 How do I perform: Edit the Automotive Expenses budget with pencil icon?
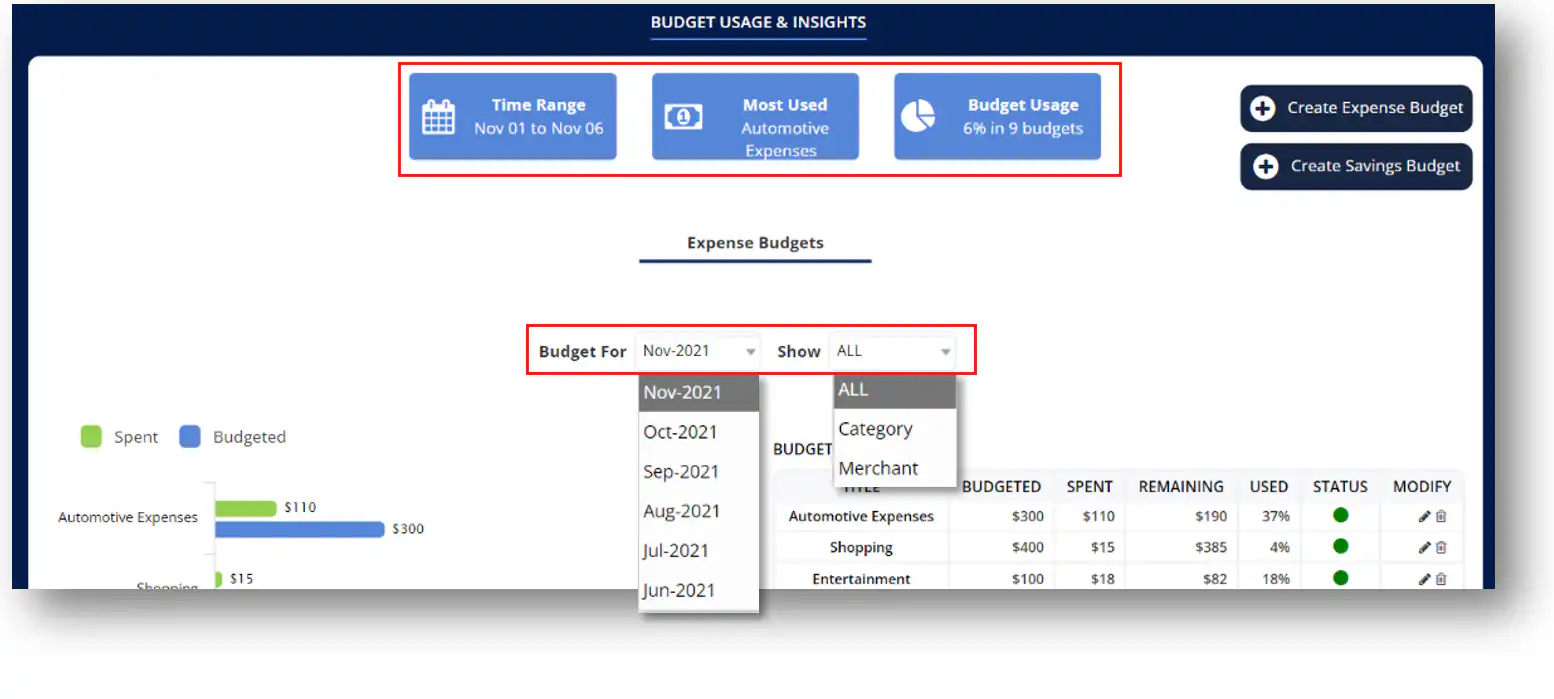coord(1424,517)
